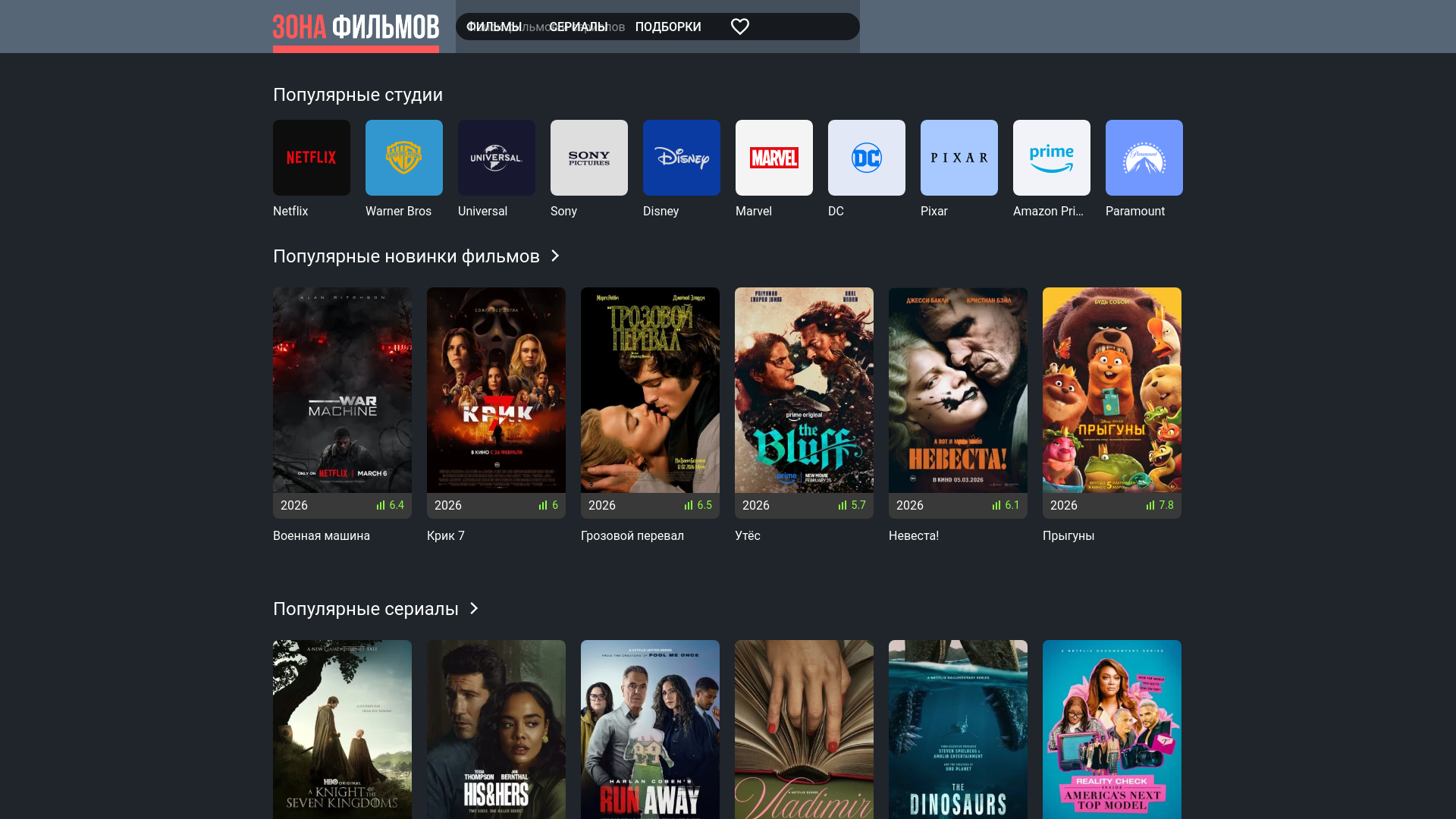Click the Pixar studio label

tap(934, 212)
